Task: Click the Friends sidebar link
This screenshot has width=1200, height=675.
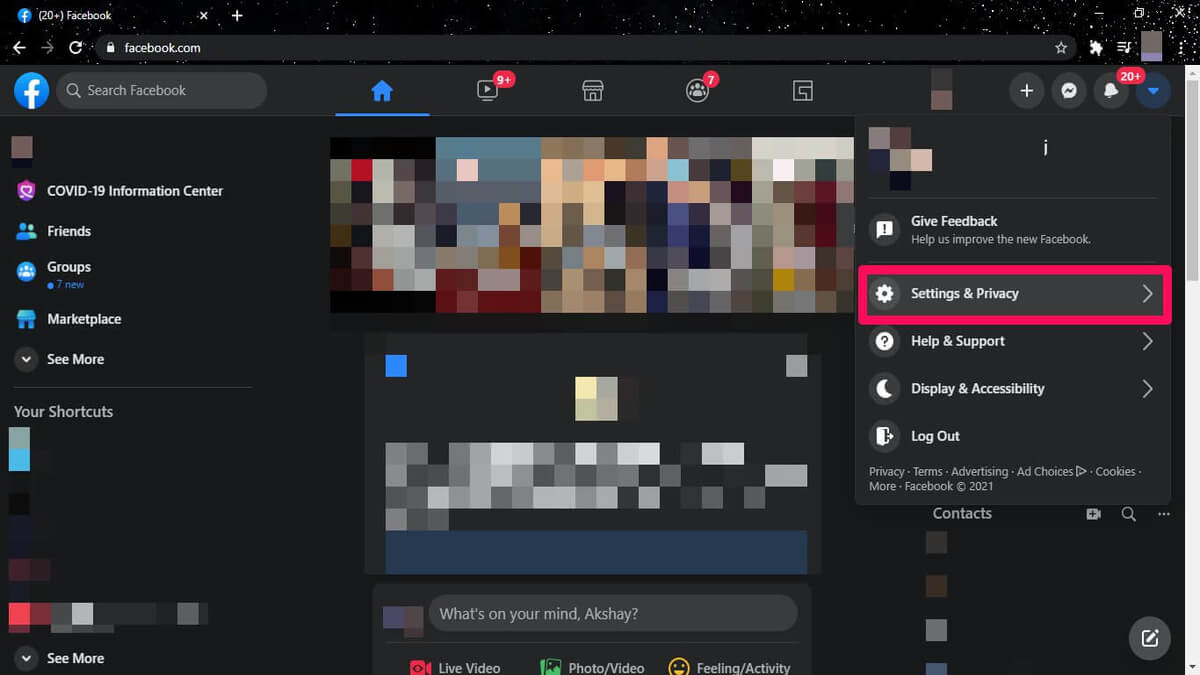Action: [x=68, y=231]
